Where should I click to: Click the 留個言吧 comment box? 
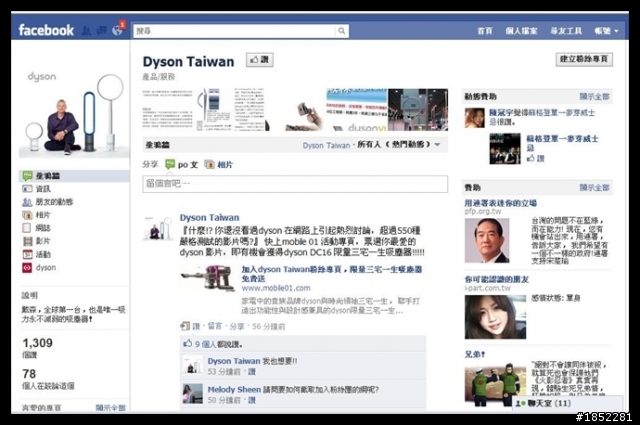pyautogui.click(x=295, y=184)
